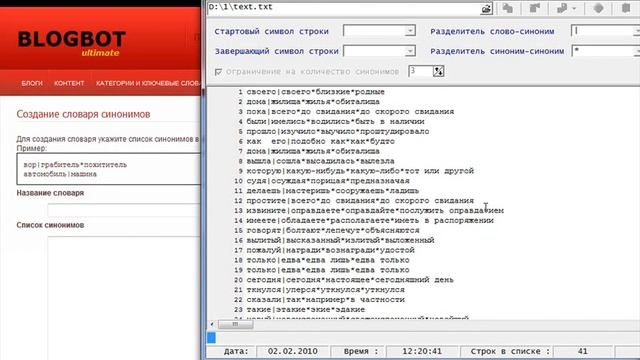Select line 10 starting with 'судя|осуждая'

(x=328, y=181)
